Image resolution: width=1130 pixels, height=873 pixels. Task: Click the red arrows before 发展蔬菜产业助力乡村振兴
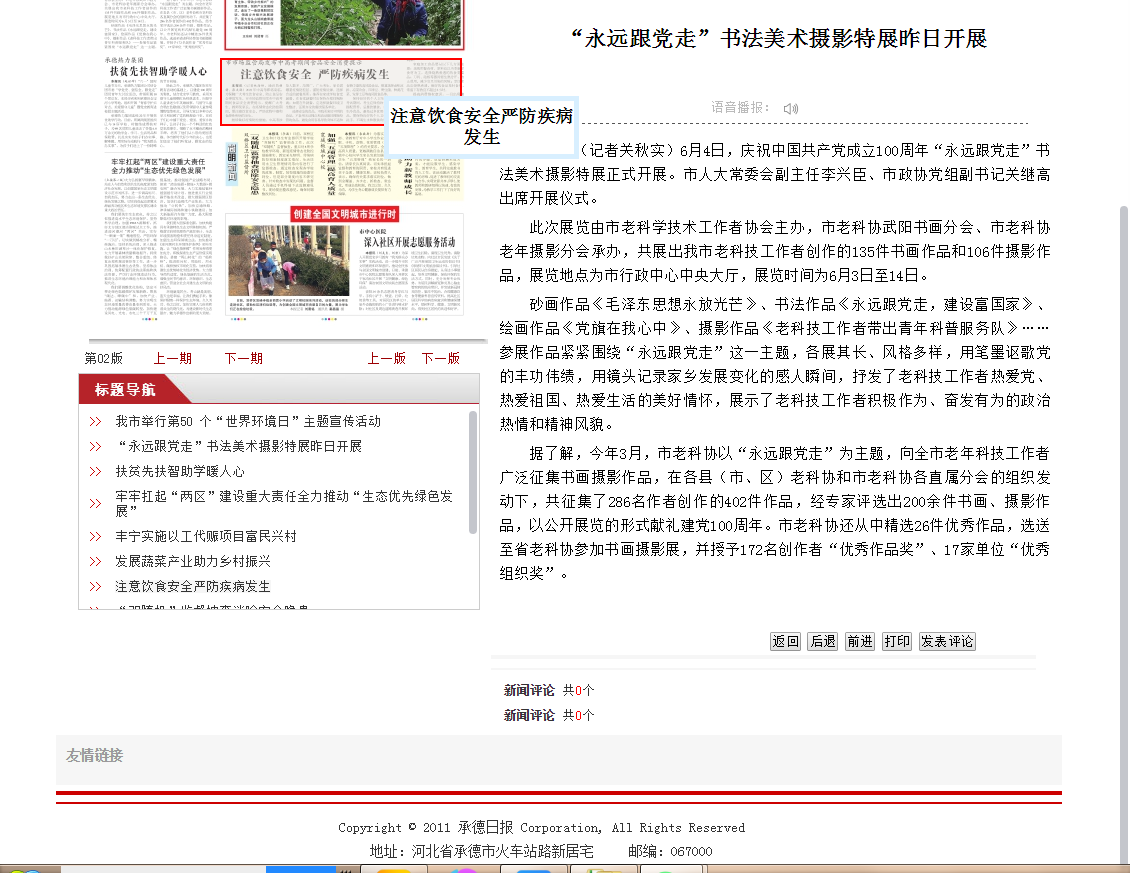pos(95,562)
